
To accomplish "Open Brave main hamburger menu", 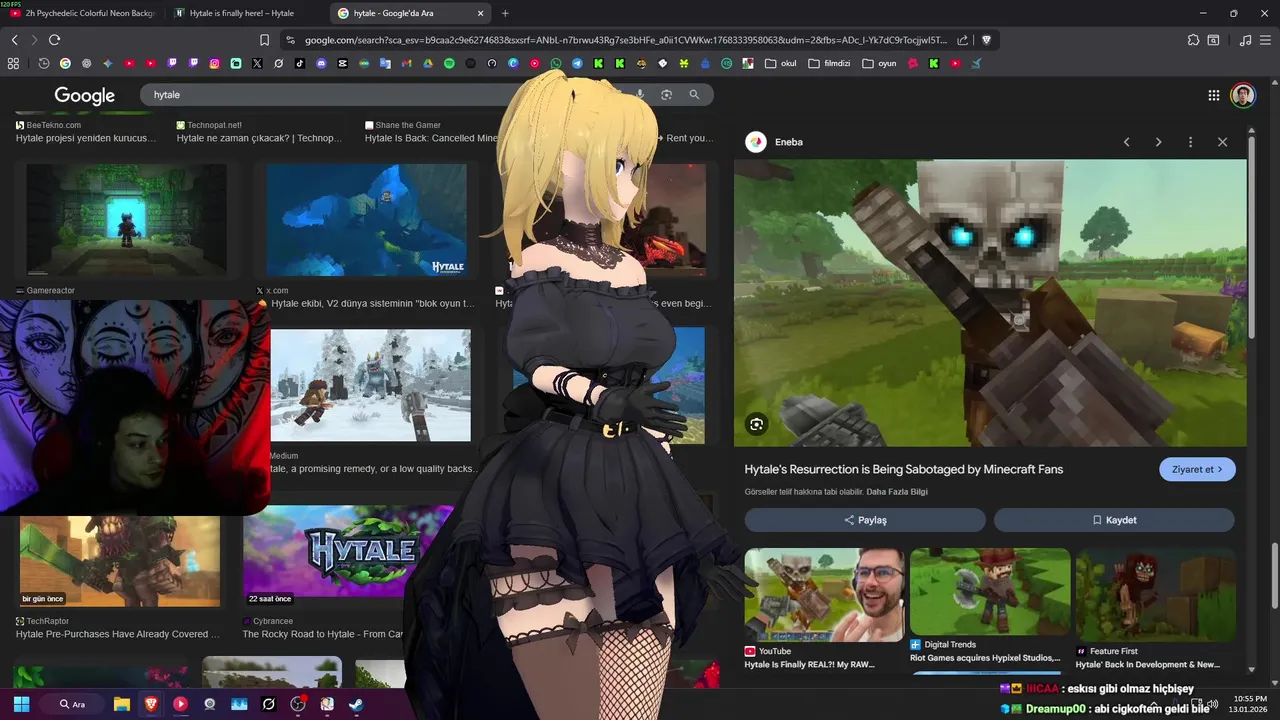I will pos(1266,40).
